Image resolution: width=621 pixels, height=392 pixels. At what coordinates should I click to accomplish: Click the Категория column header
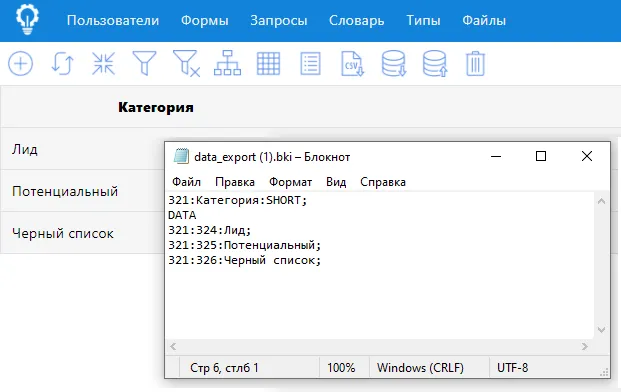[x=156, y=107]
